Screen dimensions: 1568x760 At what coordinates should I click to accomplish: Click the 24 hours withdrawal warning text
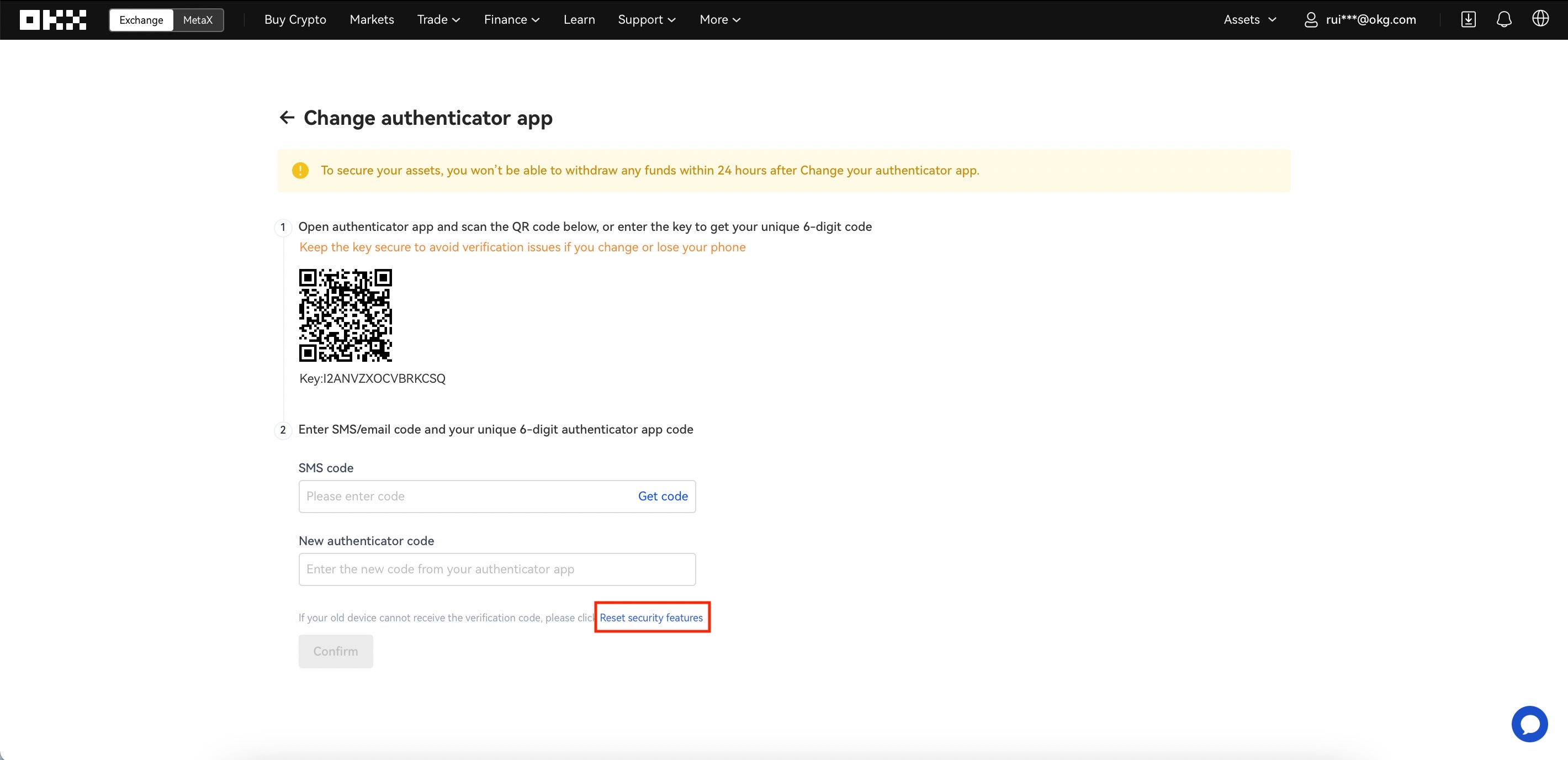[650, 171]
